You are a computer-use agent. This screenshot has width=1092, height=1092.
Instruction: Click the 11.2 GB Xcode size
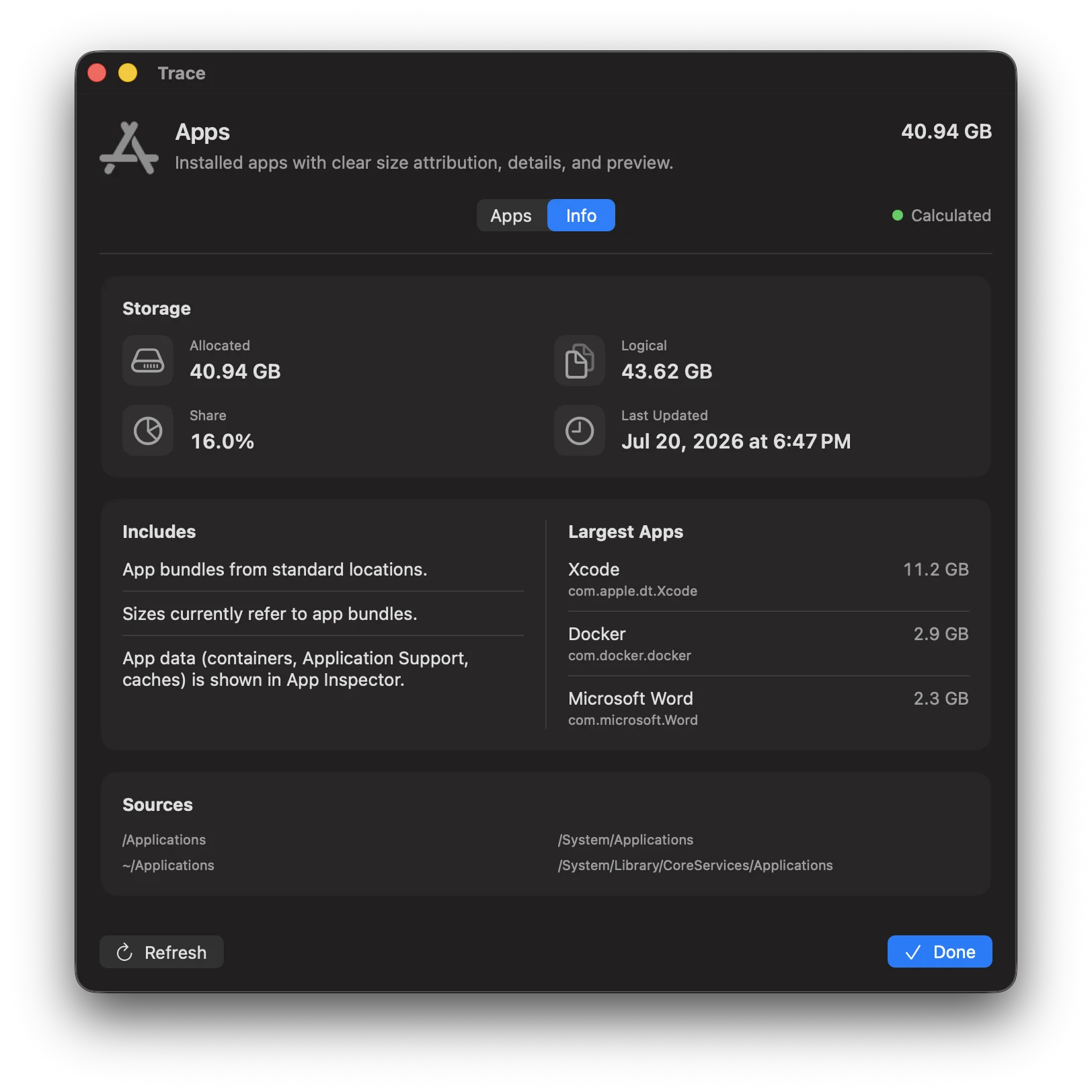point(936,570)
